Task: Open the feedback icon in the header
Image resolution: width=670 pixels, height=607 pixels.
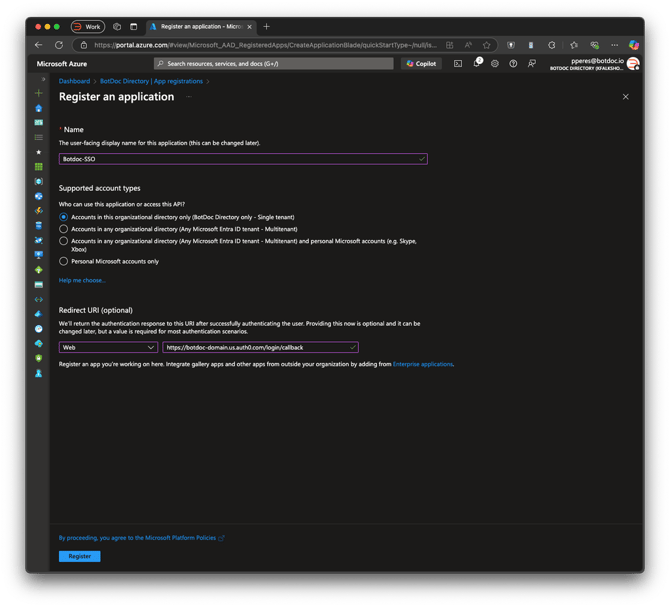Action: click(532, 64)
